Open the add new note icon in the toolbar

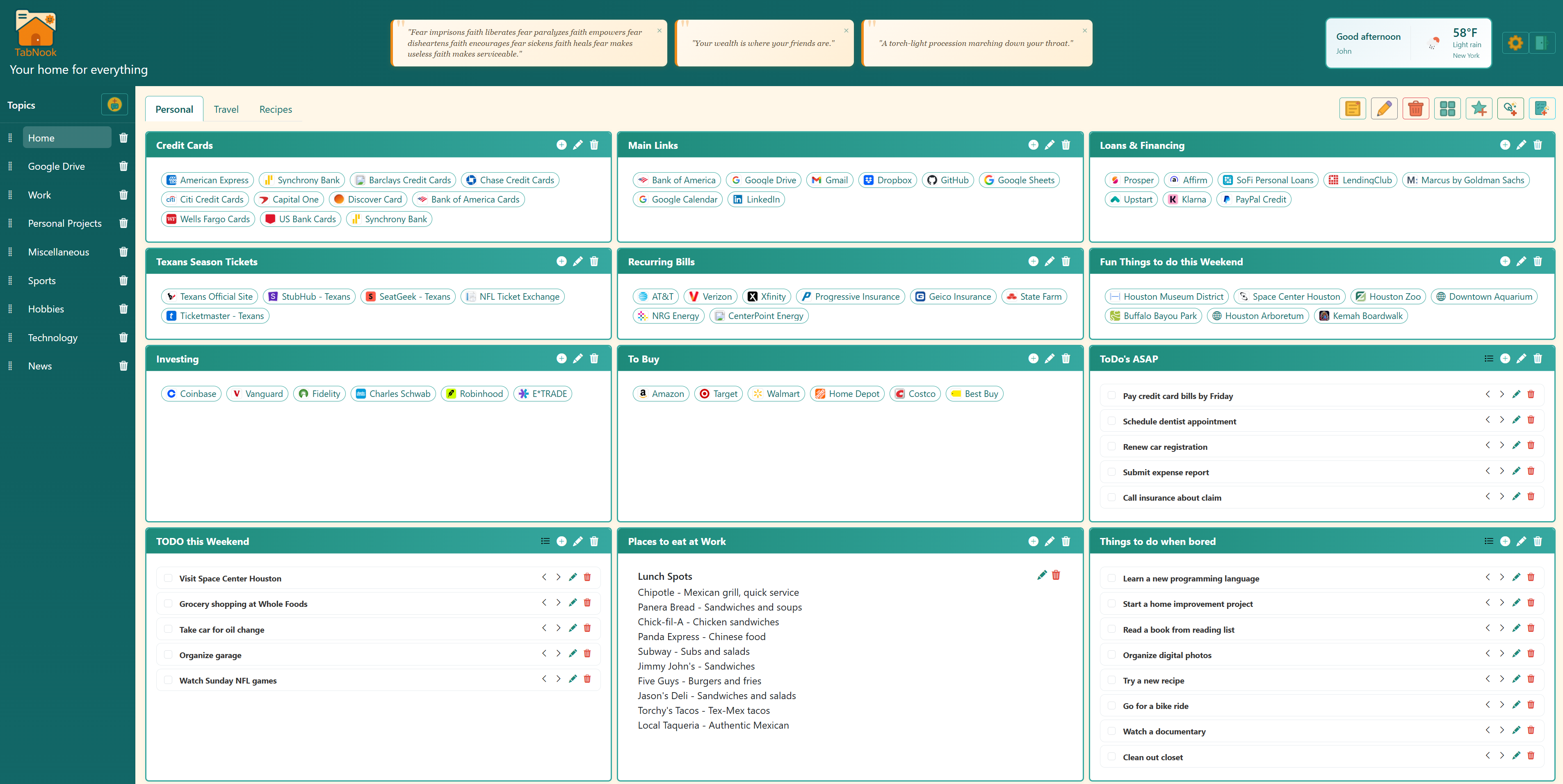pyautogui.click(x=1353, y=109)
